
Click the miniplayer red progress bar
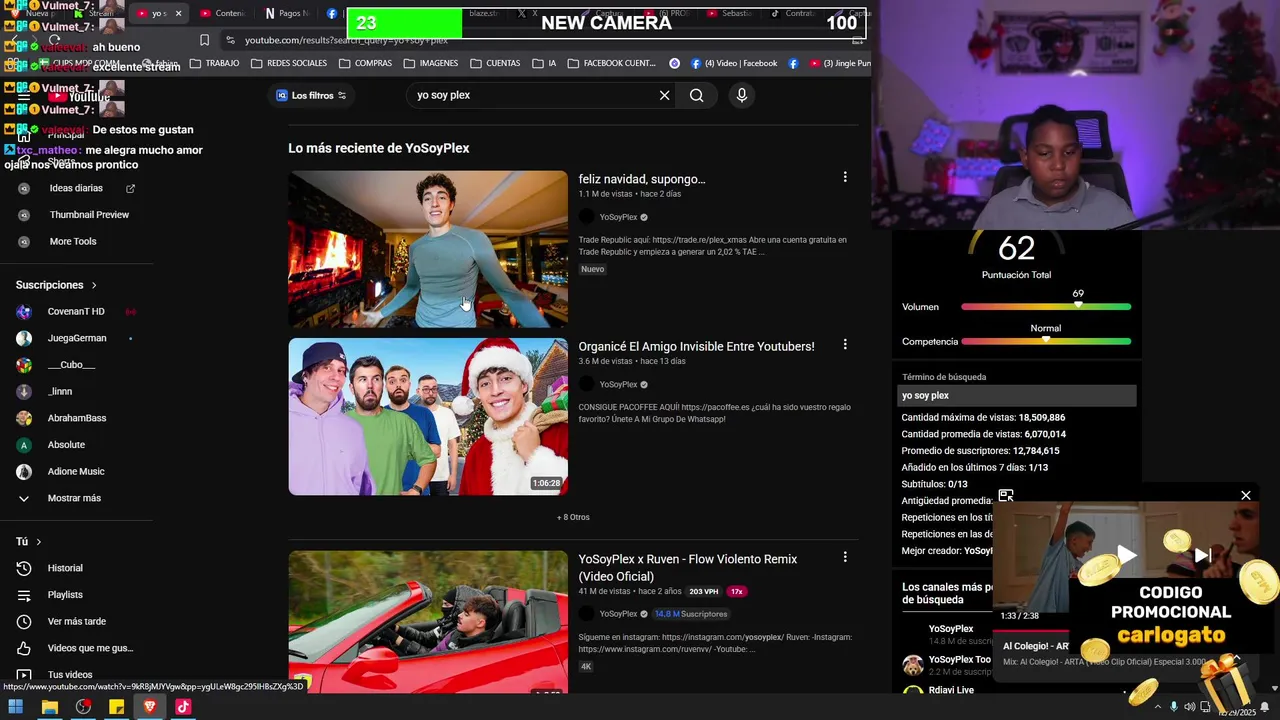1031,631
